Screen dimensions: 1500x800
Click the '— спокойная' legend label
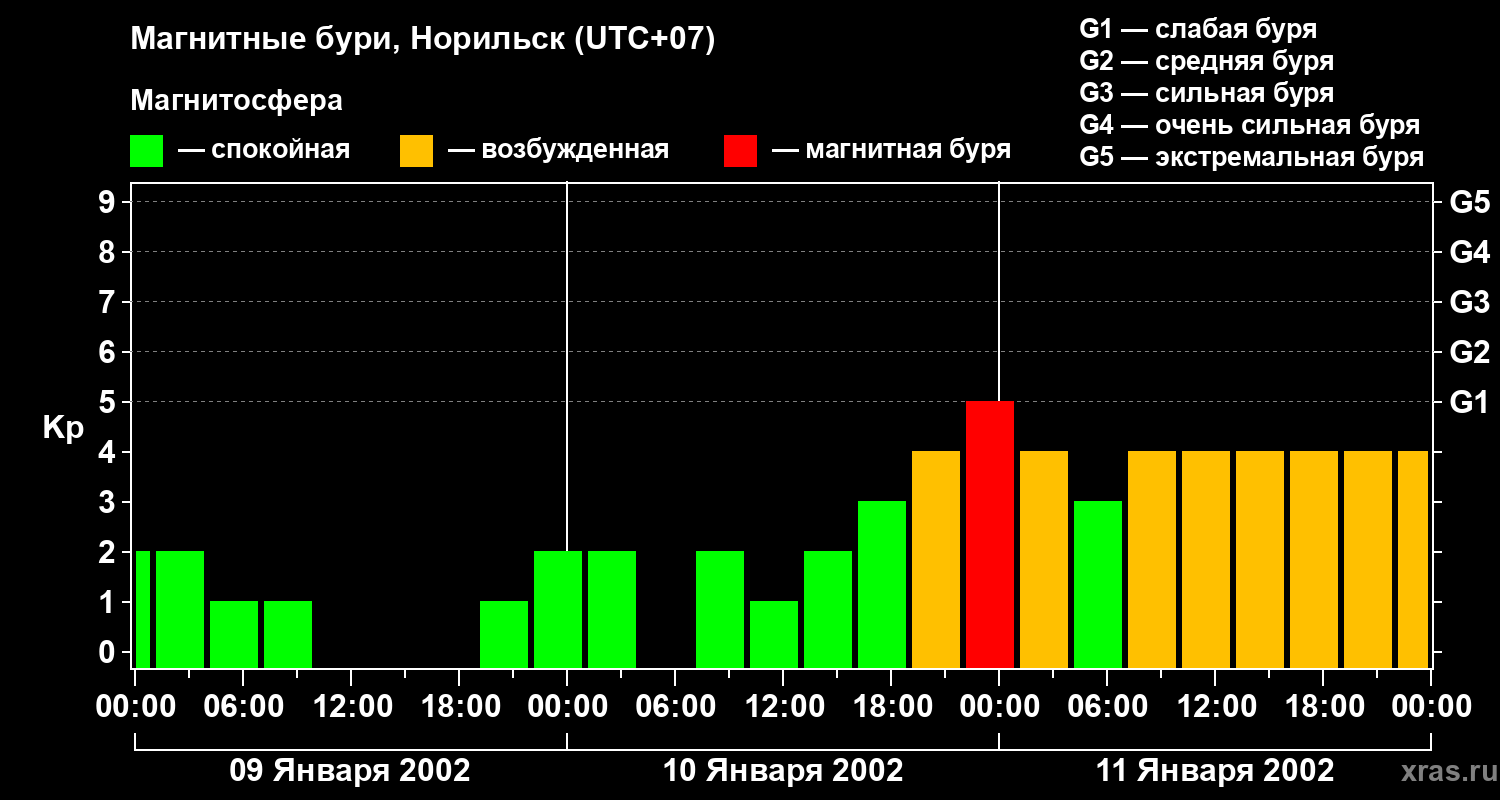[264, 151]
